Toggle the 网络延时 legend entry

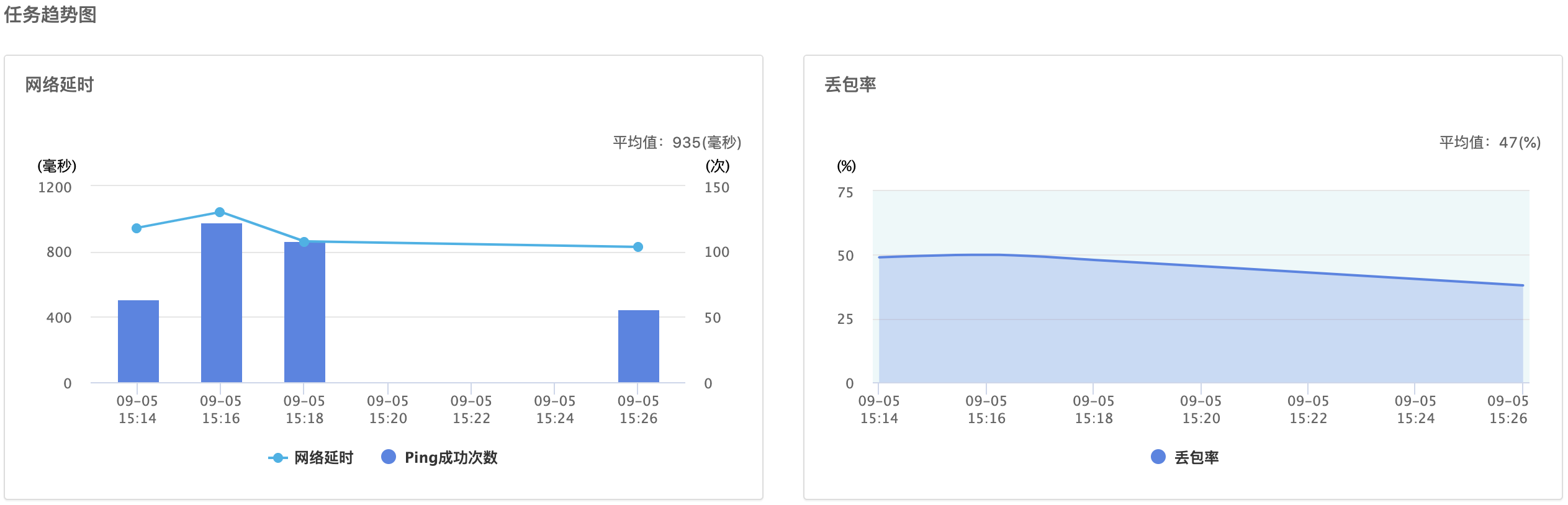[x=310, y=458]
